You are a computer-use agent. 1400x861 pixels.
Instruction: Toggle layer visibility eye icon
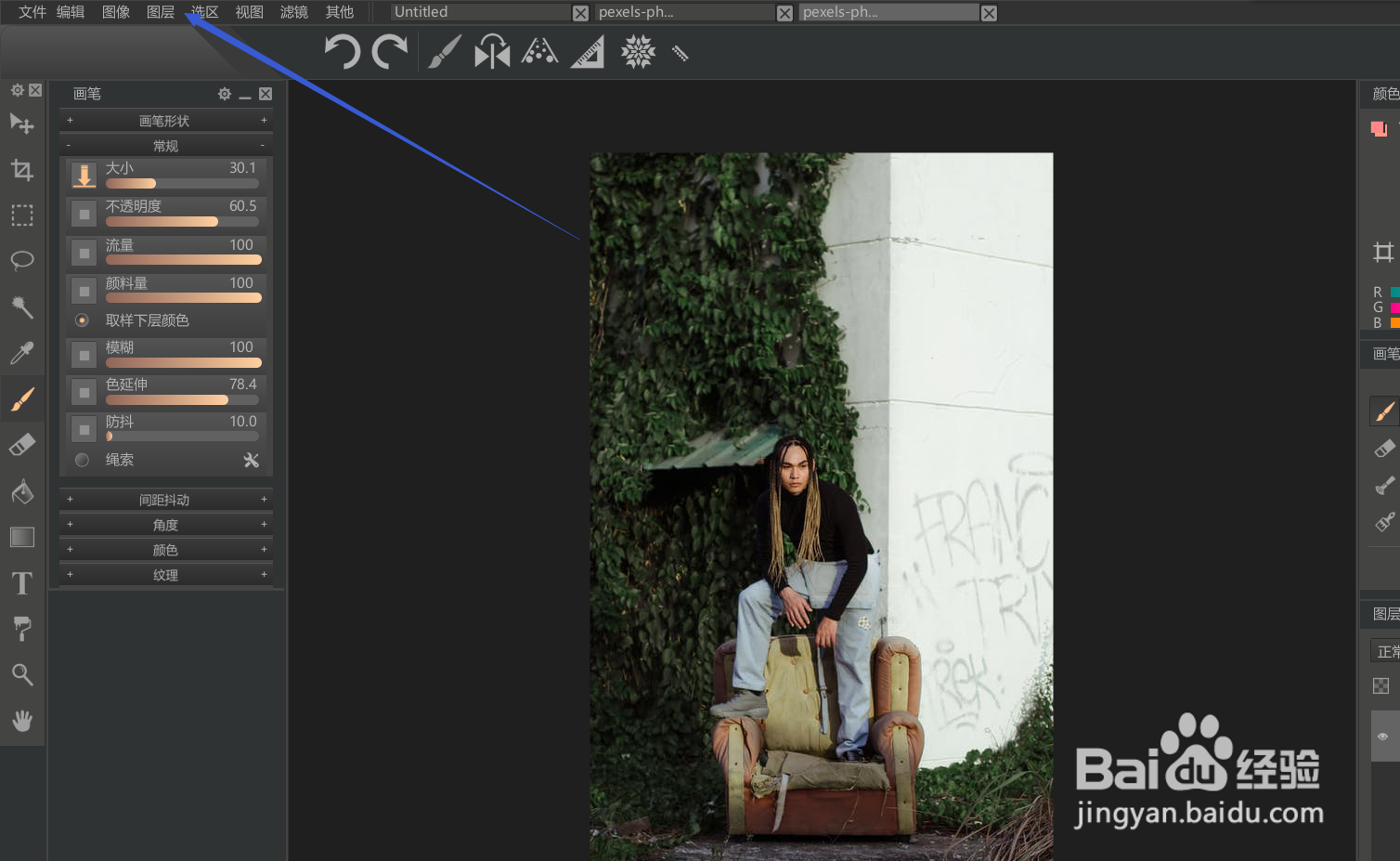click(x=1382, y=737)
